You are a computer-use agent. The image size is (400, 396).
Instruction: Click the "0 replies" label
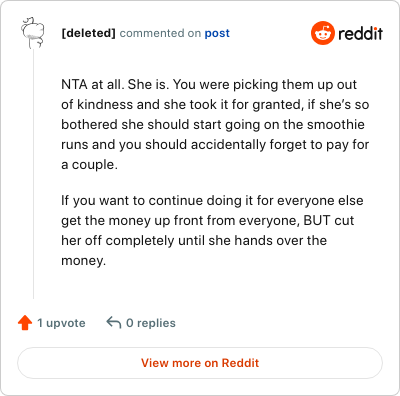(151, 323)
